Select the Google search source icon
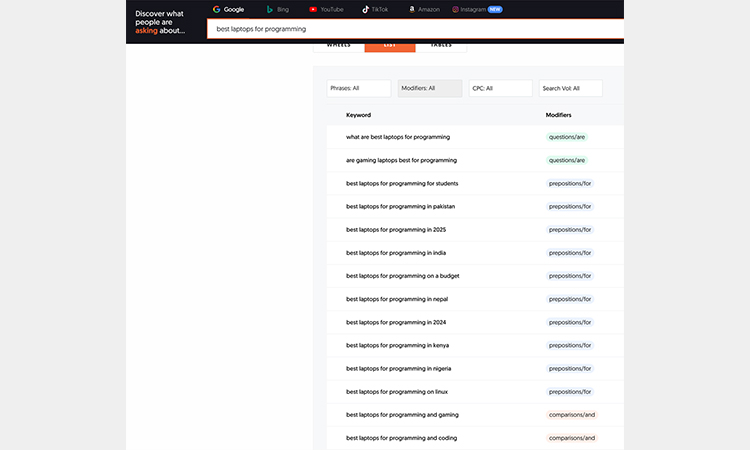 [217, 9]
